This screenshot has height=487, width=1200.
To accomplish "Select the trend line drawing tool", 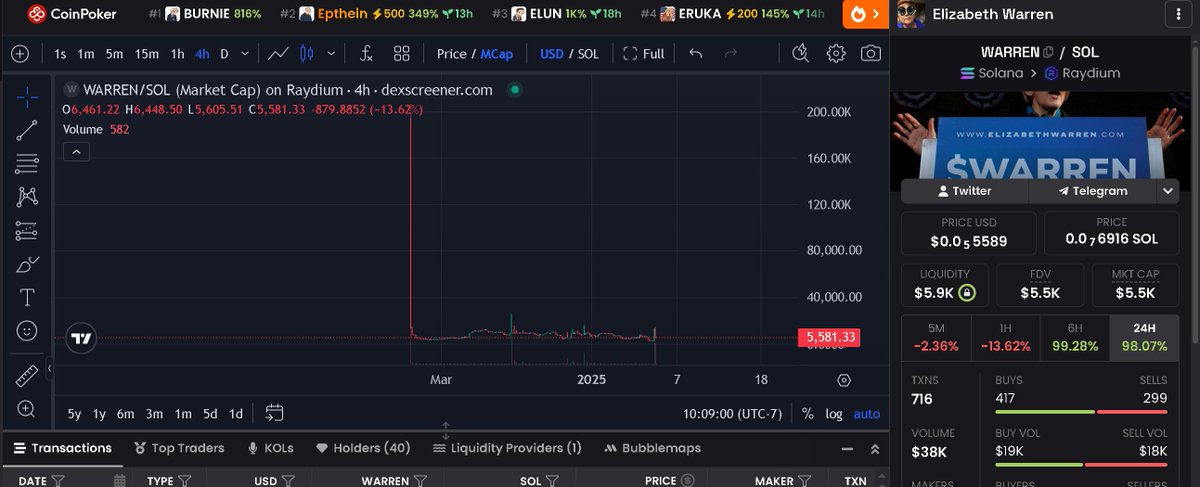I will coord(27,129).
